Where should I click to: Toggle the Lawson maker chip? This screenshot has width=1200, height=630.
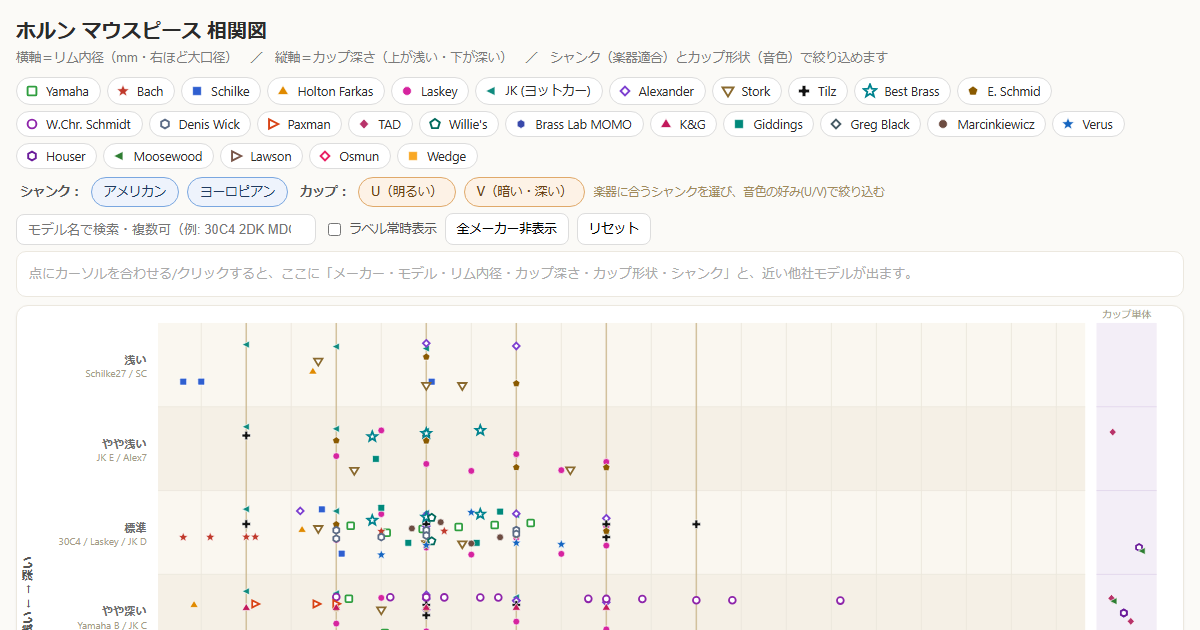pyautogui.click(x=261, y=156)
